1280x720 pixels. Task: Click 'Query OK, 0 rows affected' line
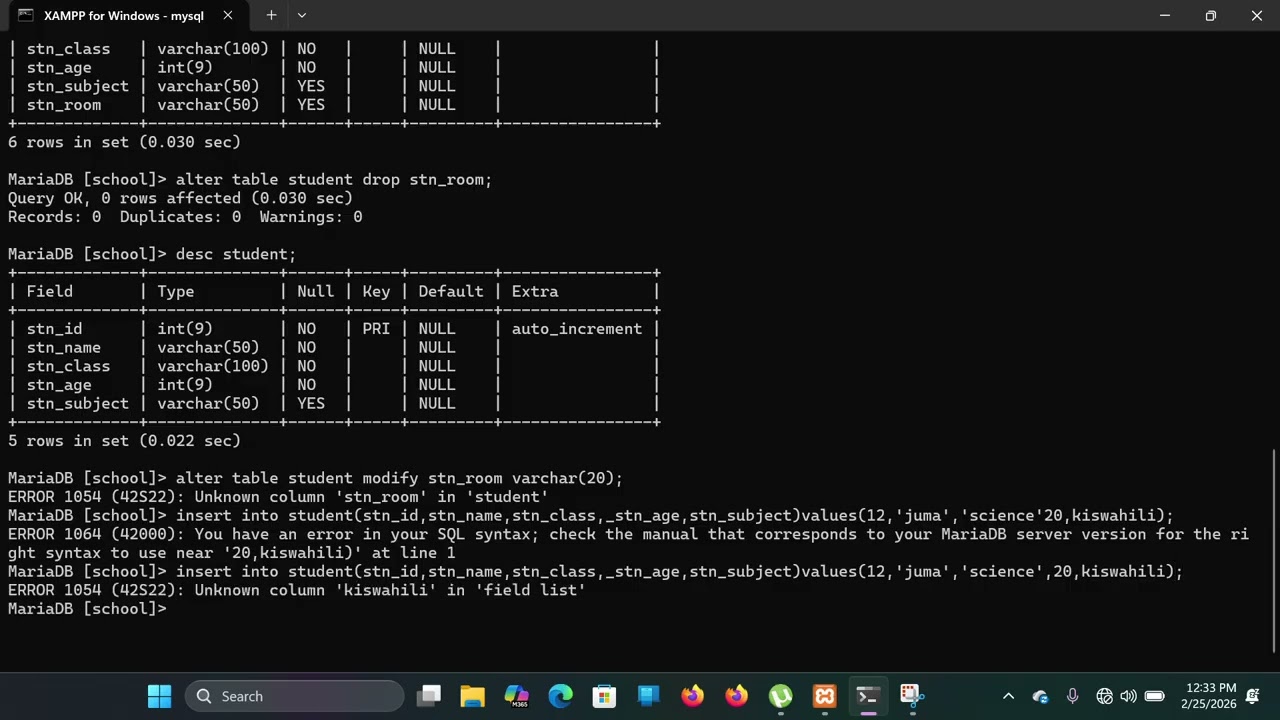(x=180, y=198)
